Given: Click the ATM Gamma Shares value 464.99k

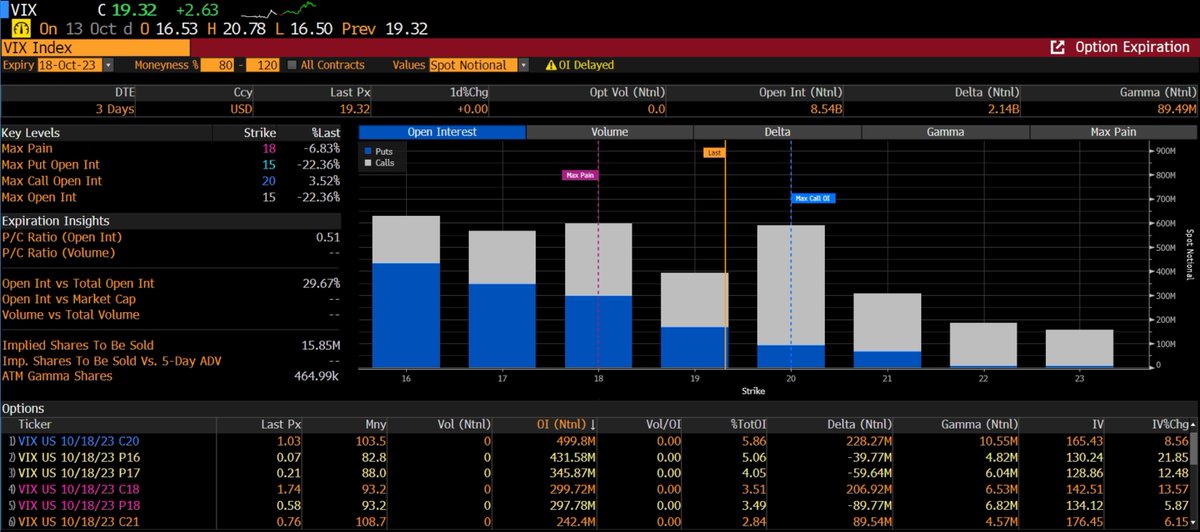Looking at the screenshot, I should [x=316, y=375].
